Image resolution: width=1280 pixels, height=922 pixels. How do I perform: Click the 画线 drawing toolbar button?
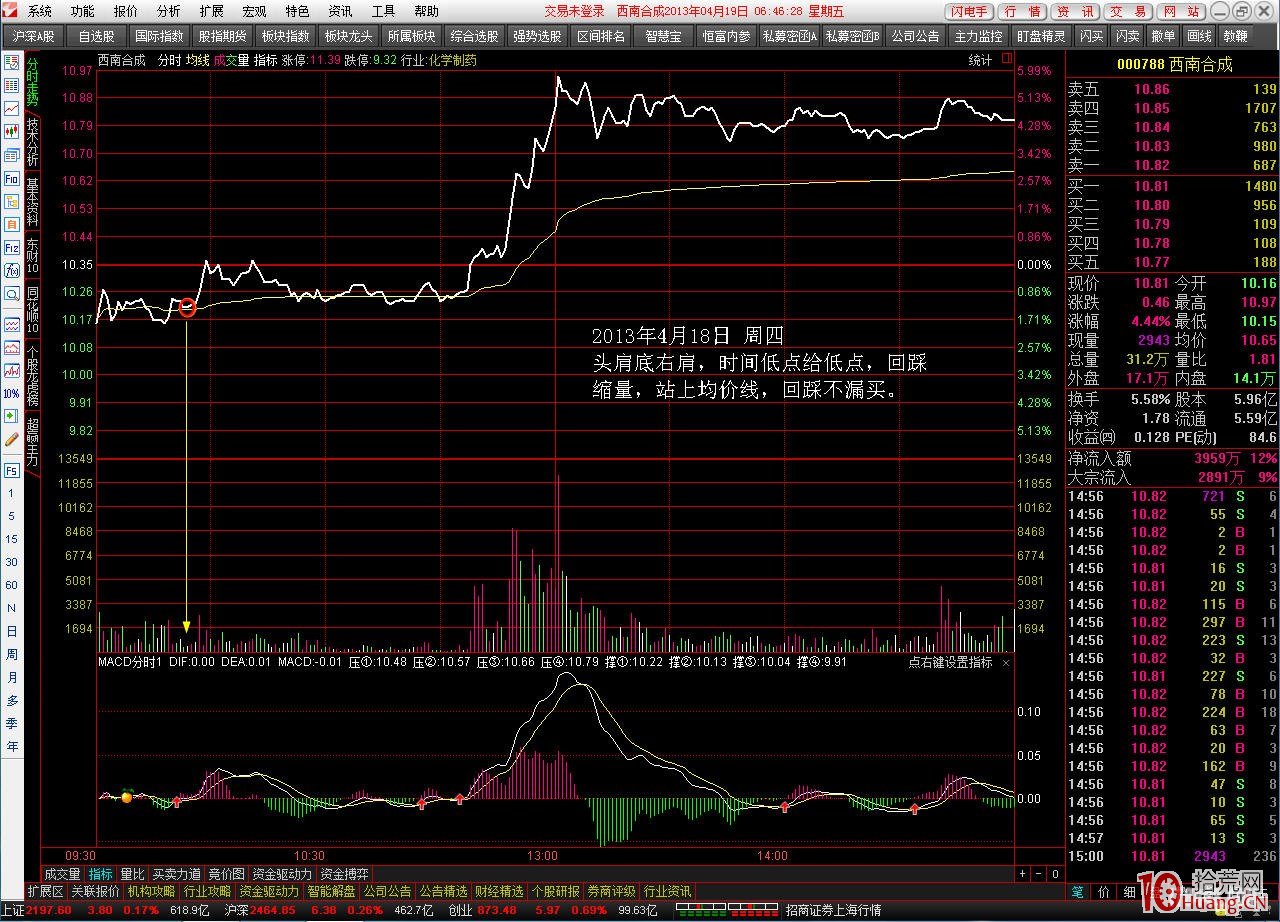[x=1198, y=36]
